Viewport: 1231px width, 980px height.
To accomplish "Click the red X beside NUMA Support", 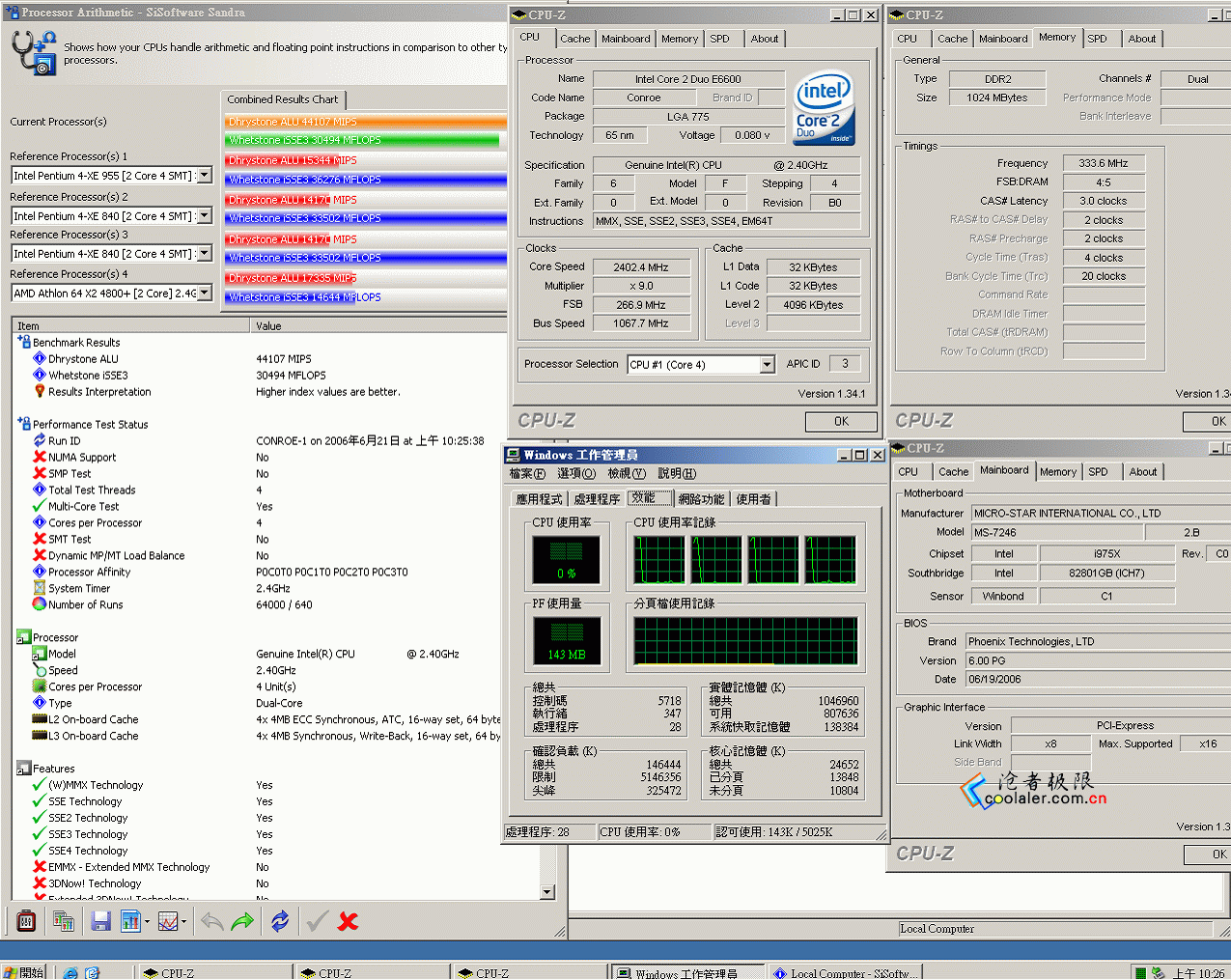I will pos(40,458).
